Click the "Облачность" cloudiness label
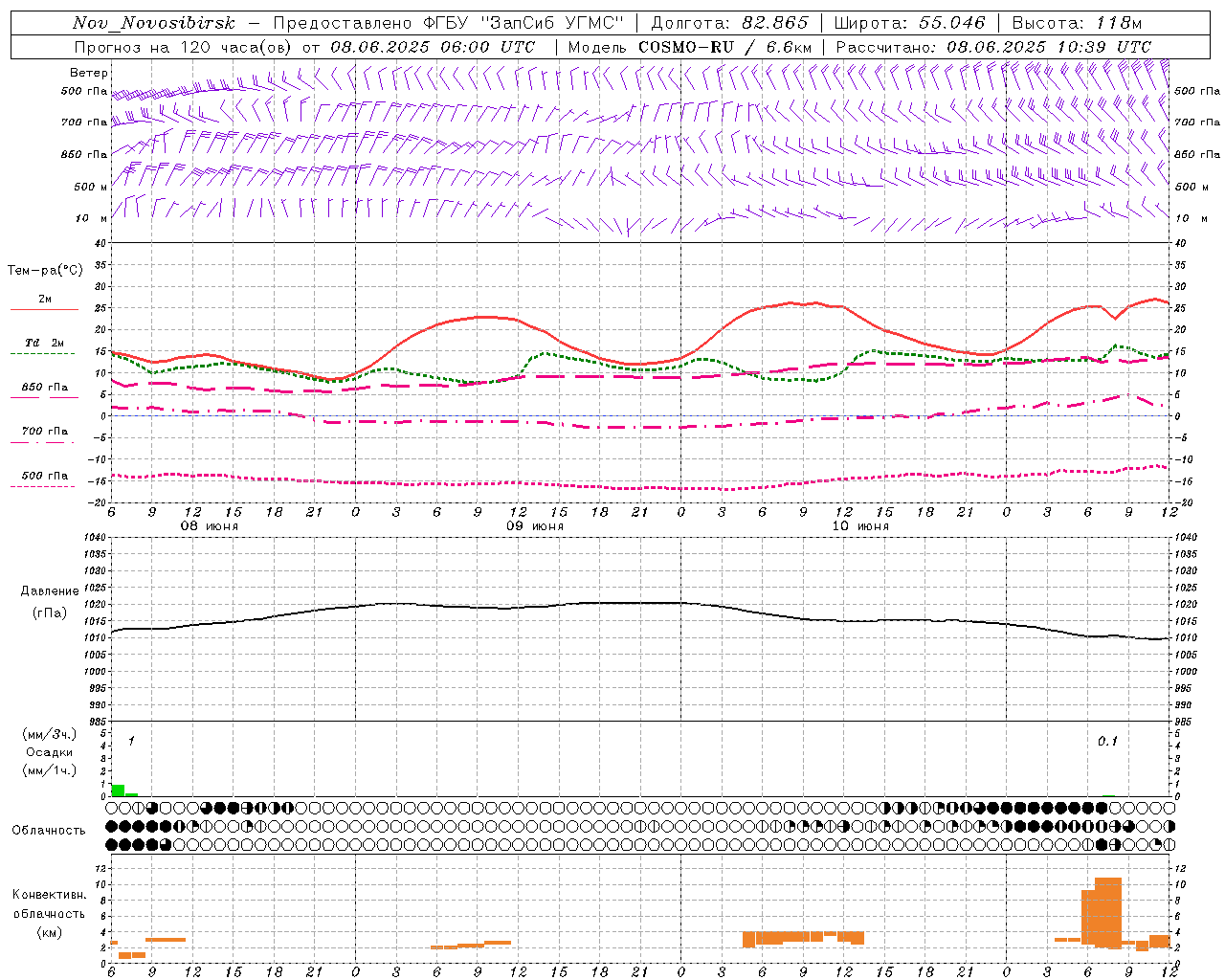The width and height of the screenshot is (1225, 980). 48,831
